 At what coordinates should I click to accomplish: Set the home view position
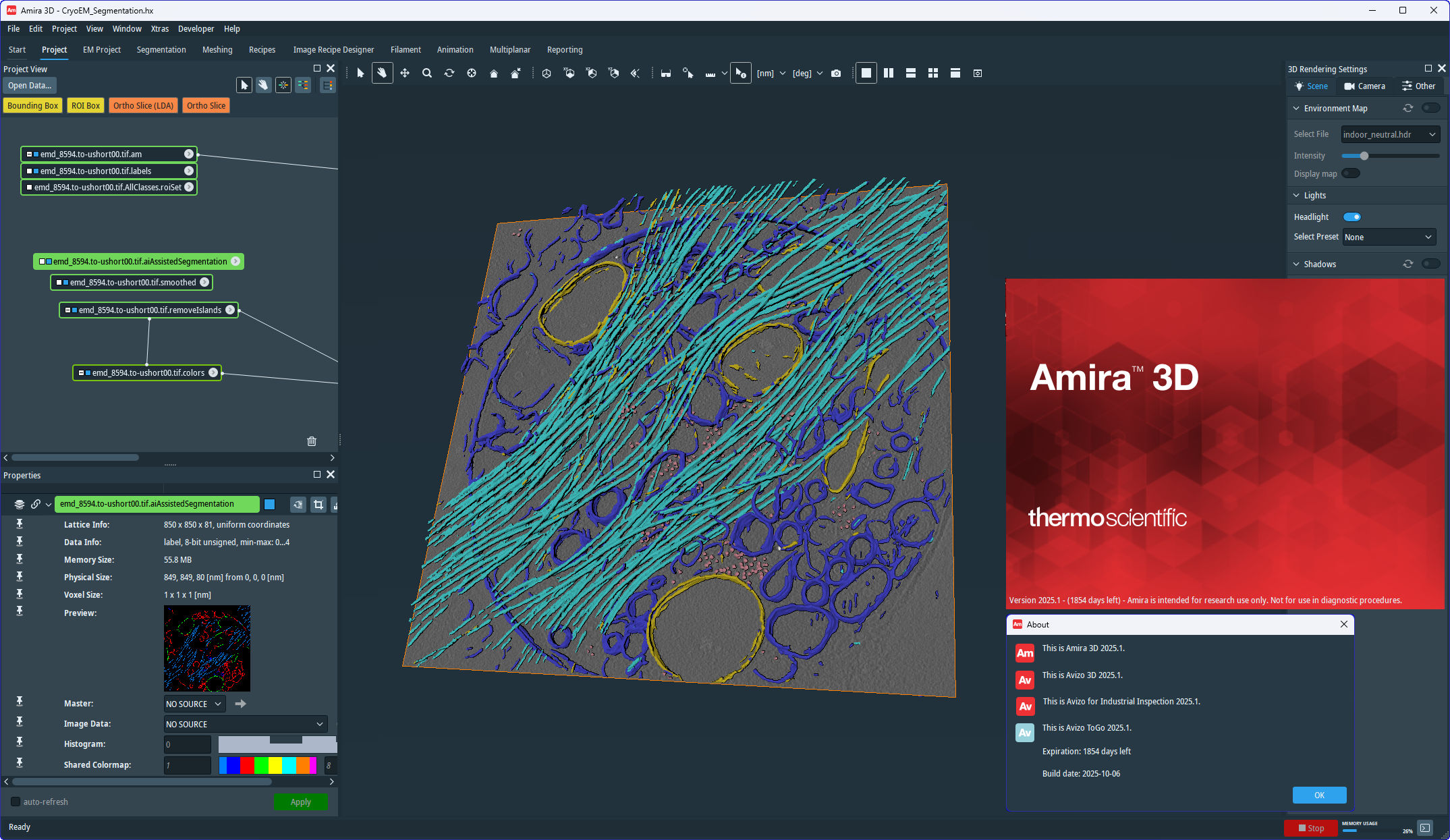tap(516, 73)
